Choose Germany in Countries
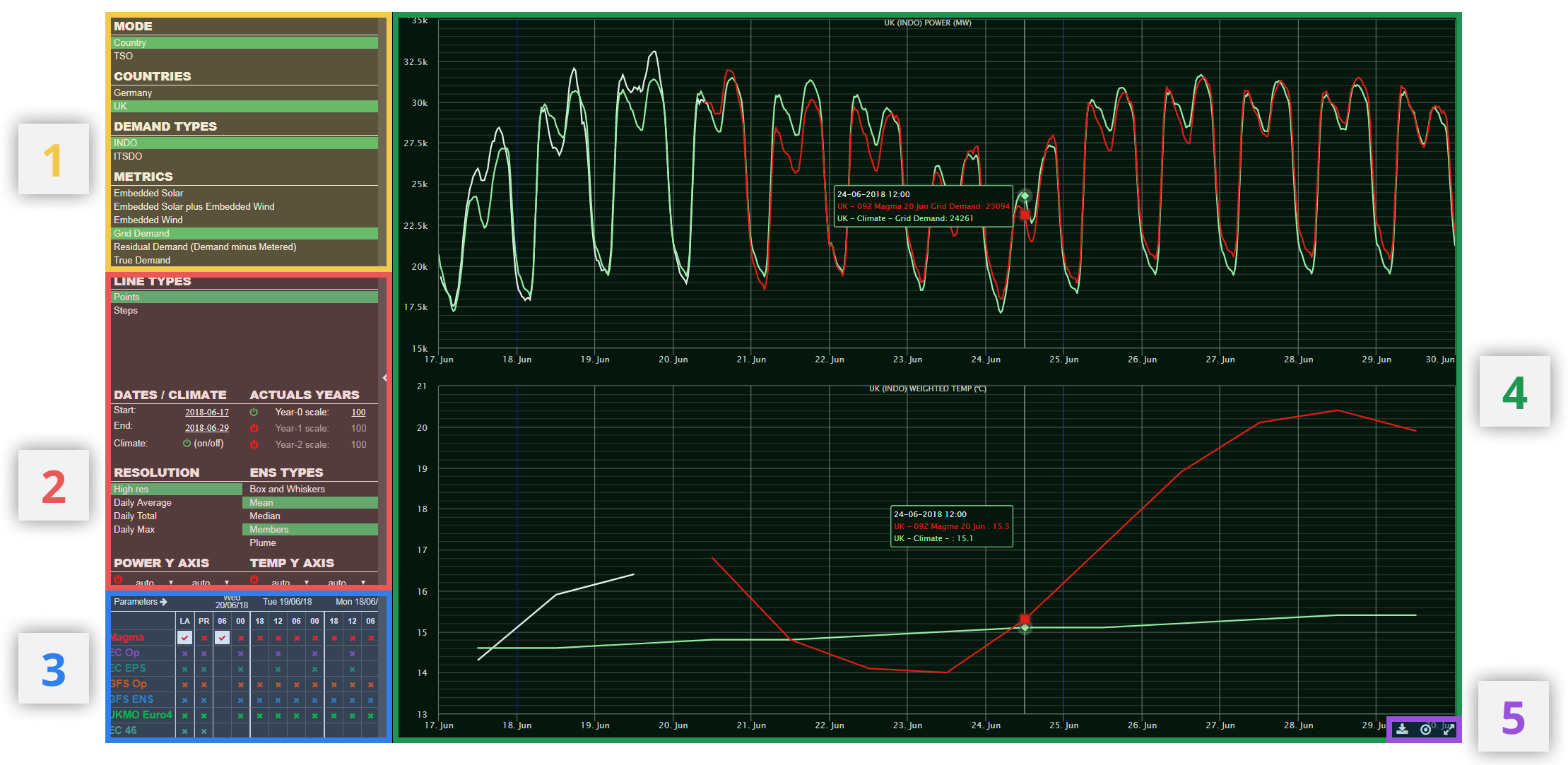1568x765 pixels. coord(244,93)
